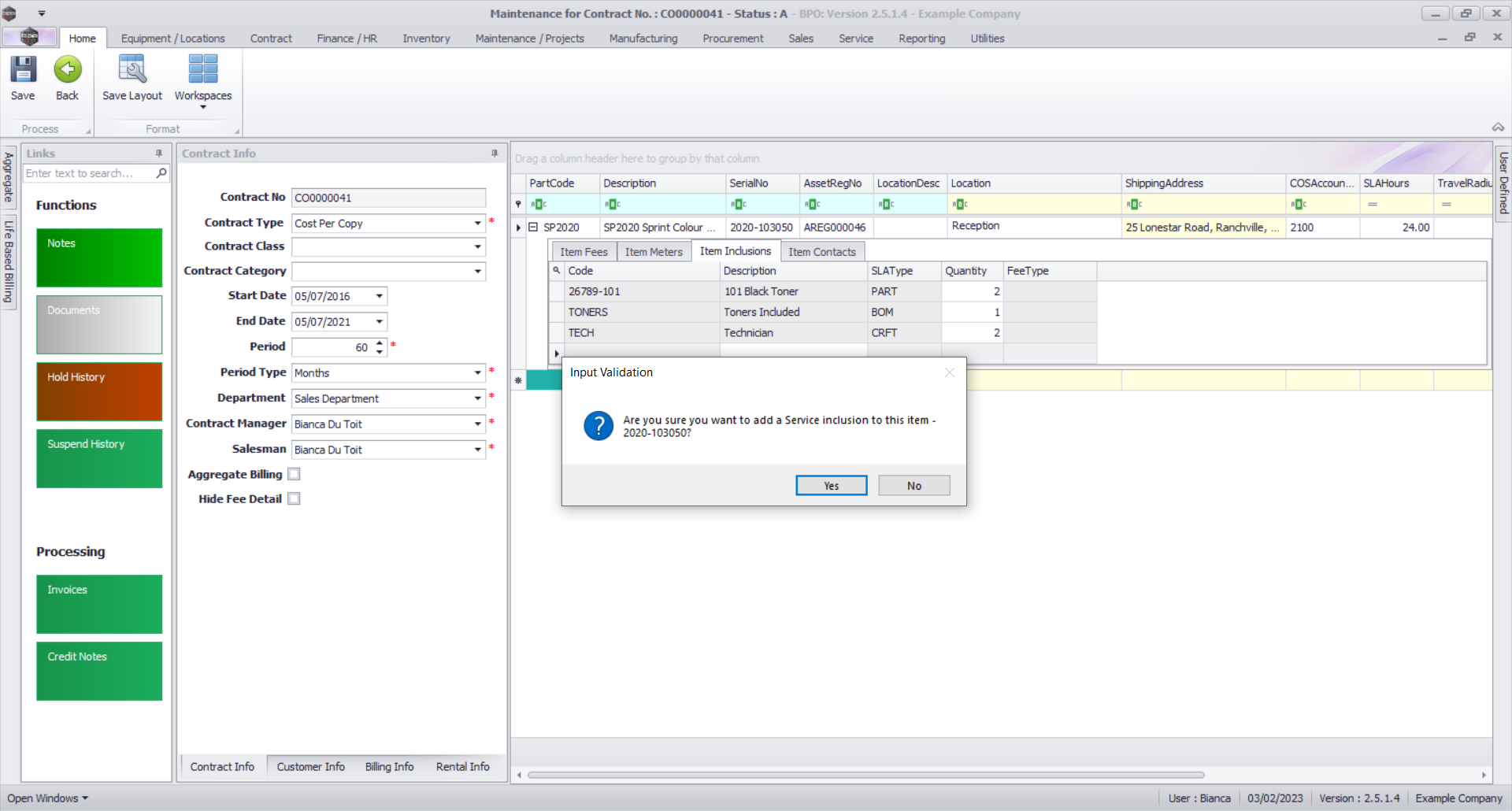Collapse the ribbon with the up arrow
1512x811 pixels.
(x=1497, y=128)
